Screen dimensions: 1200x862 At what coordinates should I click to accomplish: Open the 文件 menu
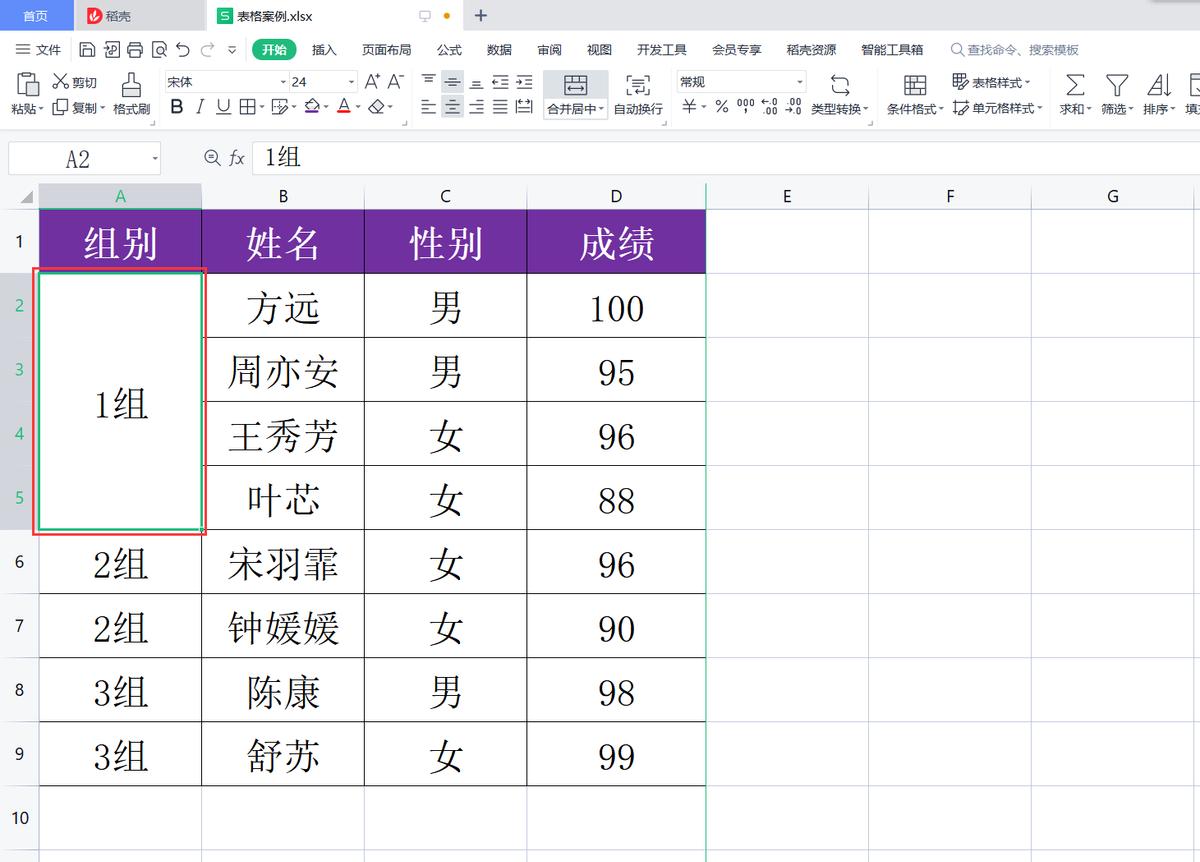coord(47,49)
